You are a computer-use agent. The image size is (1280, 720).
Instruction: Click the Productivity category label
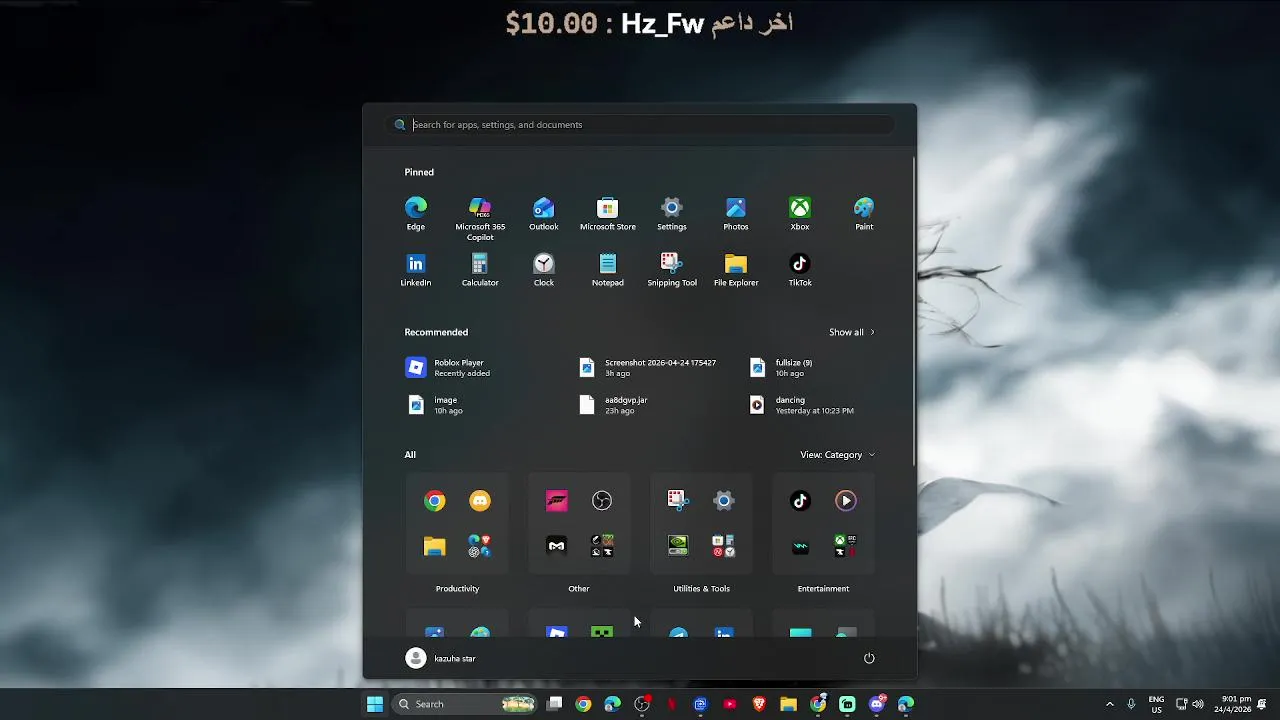(457, 589)
